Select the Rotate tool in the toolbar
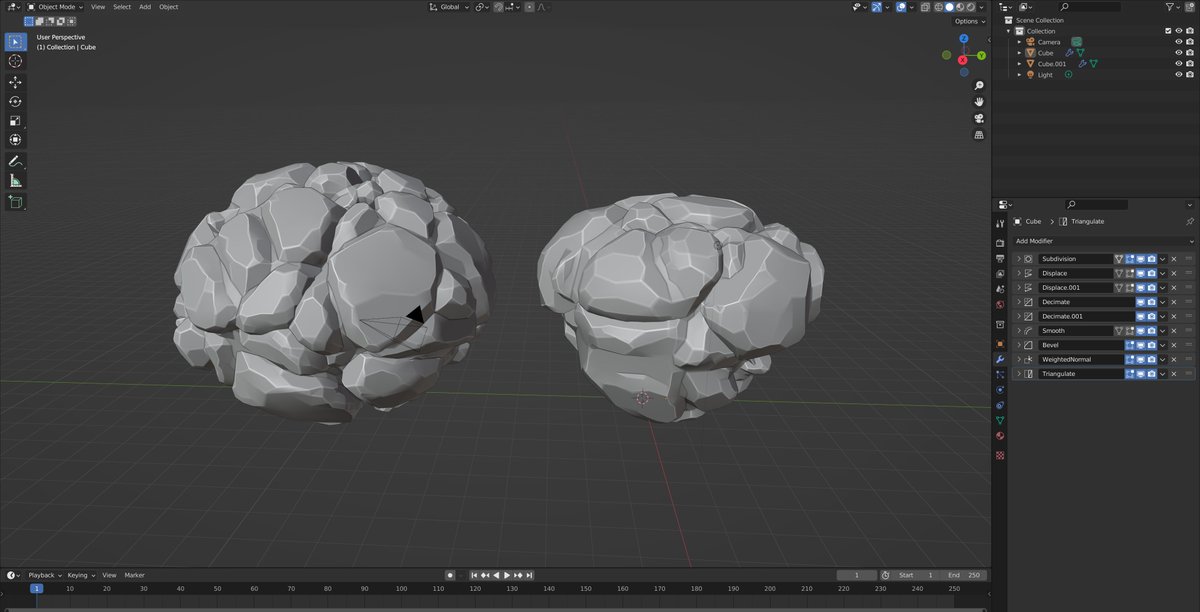 (15, 101)
